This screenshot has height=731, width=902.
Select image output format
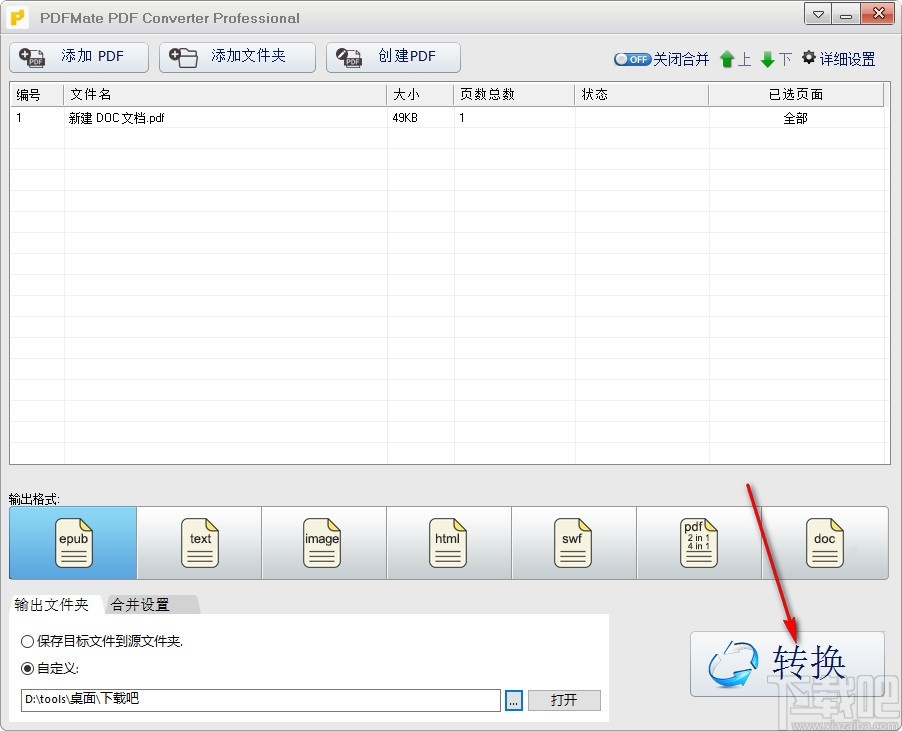coord(324,543)
